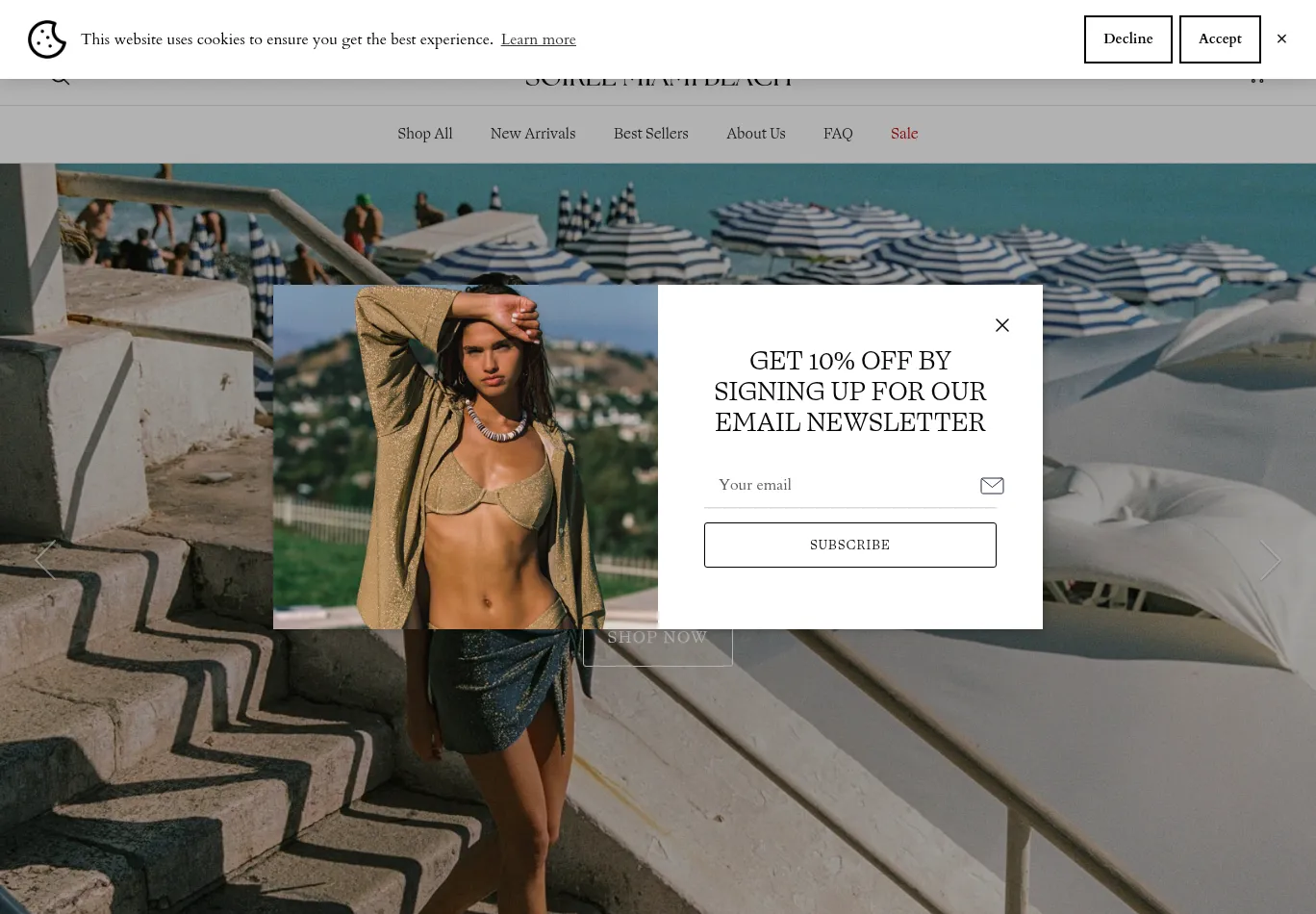Close the newsletter popup with the X icon

[x=1001, y=325]
